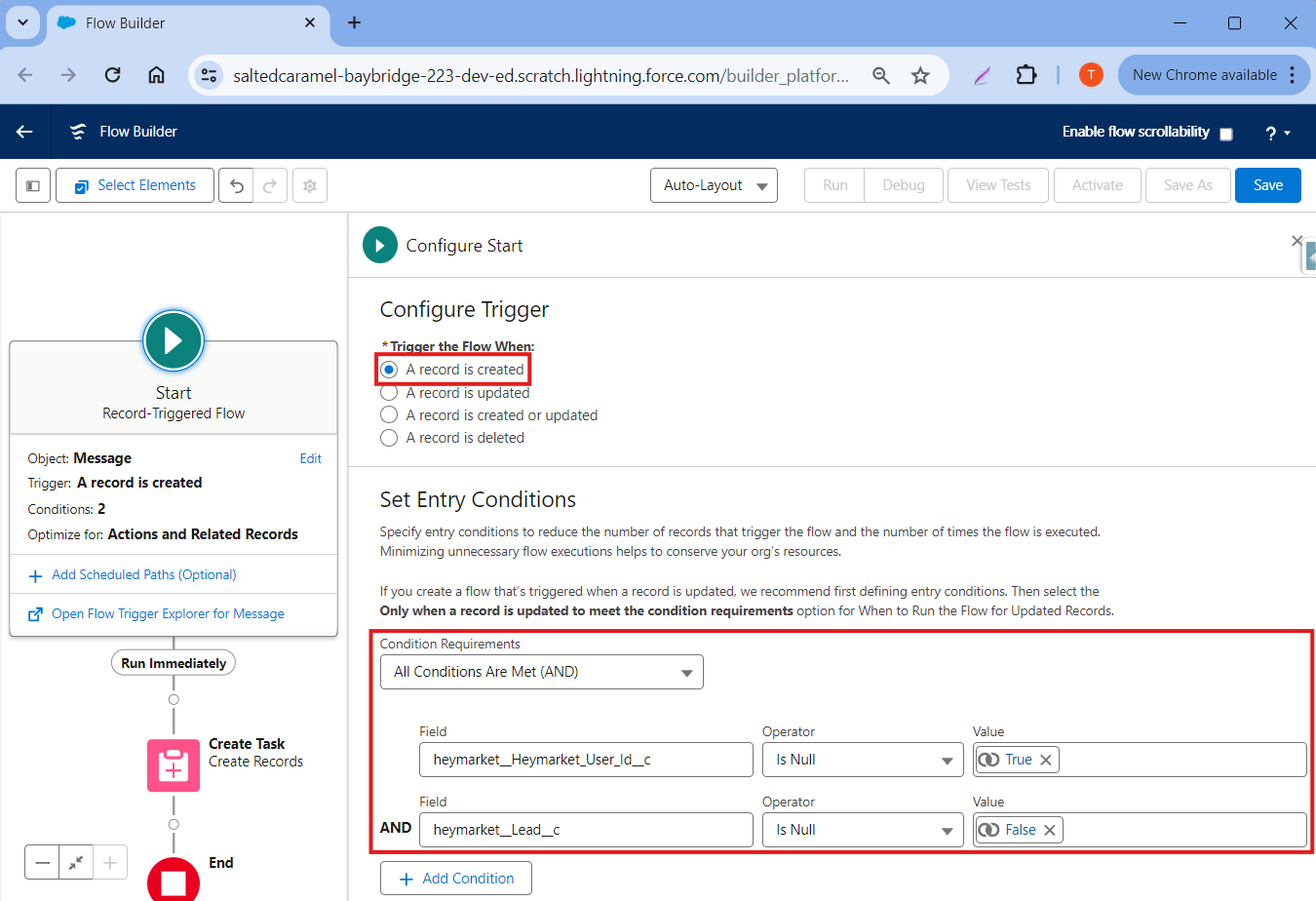Image resolution: width=1316 pixels, height=901 pixels.
Task: Zoom out on the canvas
Action: click(42, 862)
